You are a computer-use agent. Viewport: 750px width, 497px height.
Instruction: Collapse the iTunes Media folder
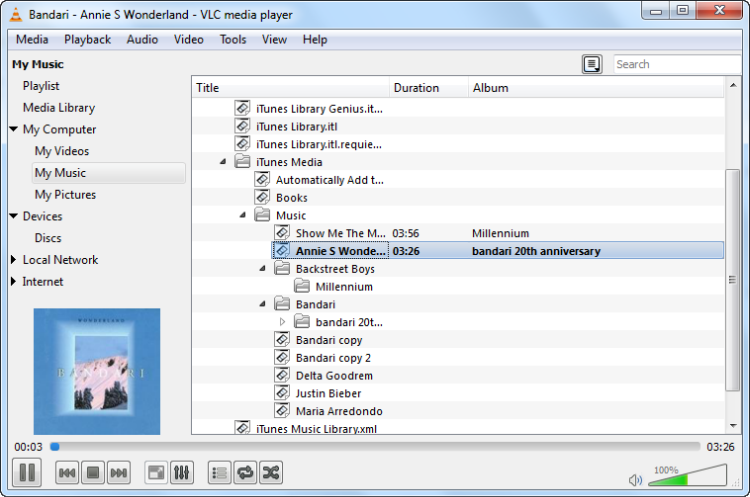click(x=223, y=162)
